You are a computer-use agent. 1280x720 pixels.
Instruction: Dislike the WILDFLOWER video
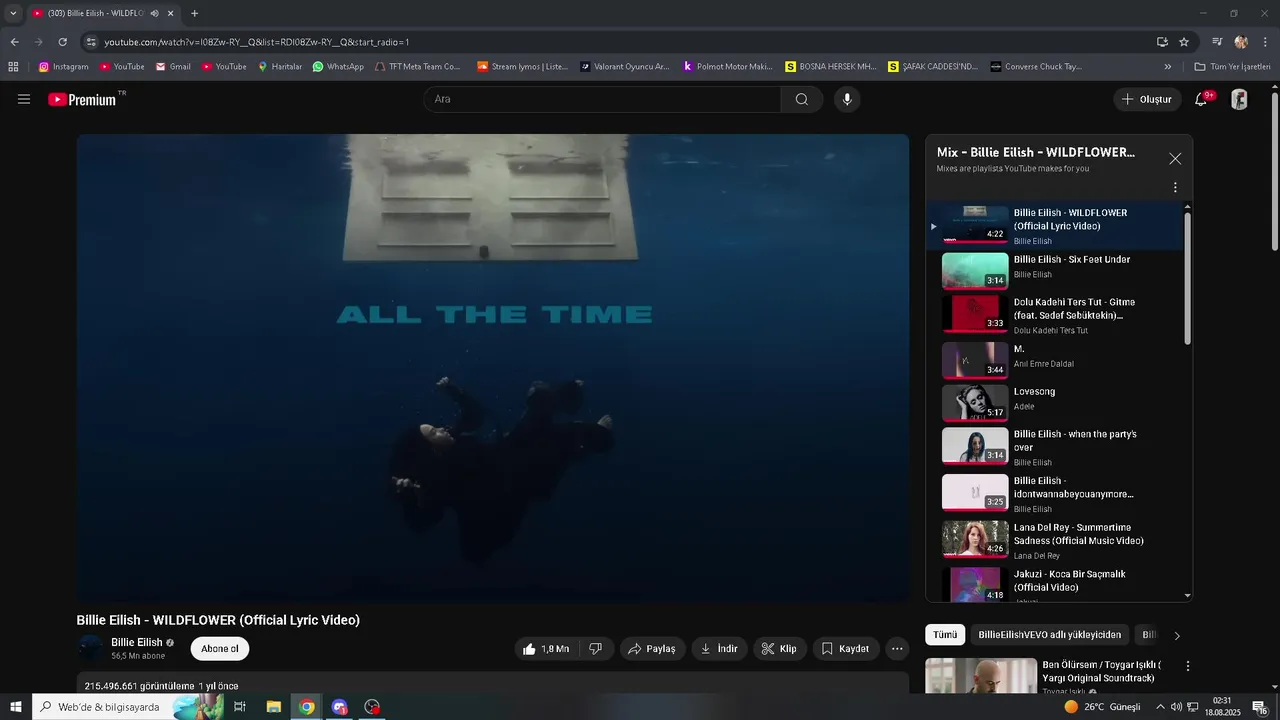pyautogui.click(x=596, y=649)
